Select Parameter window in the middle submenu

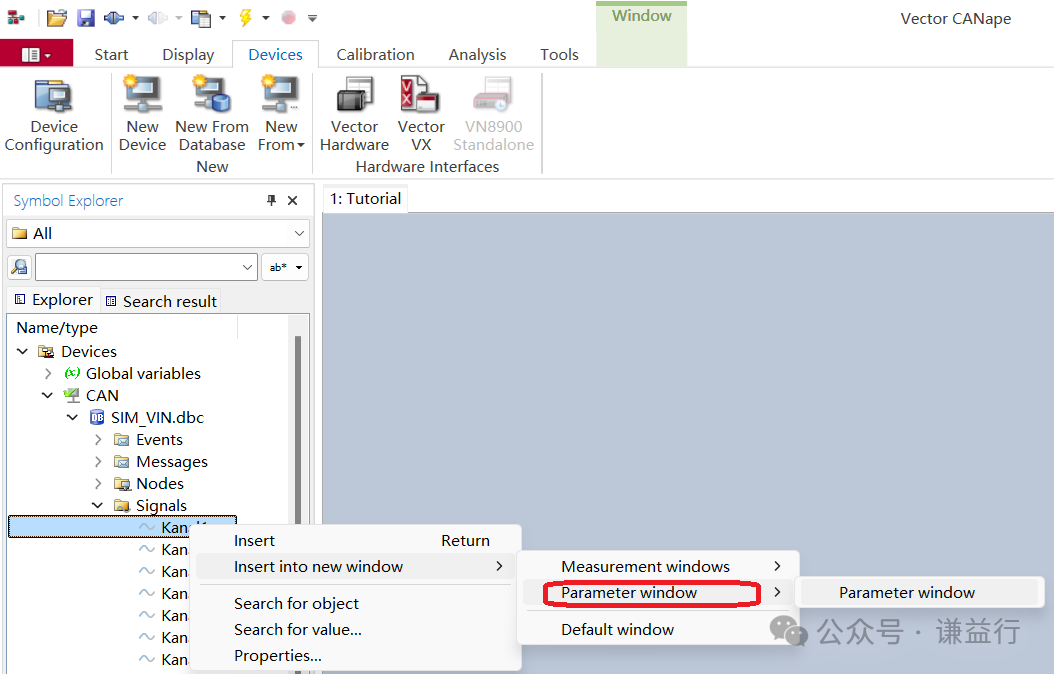(659, 593)
